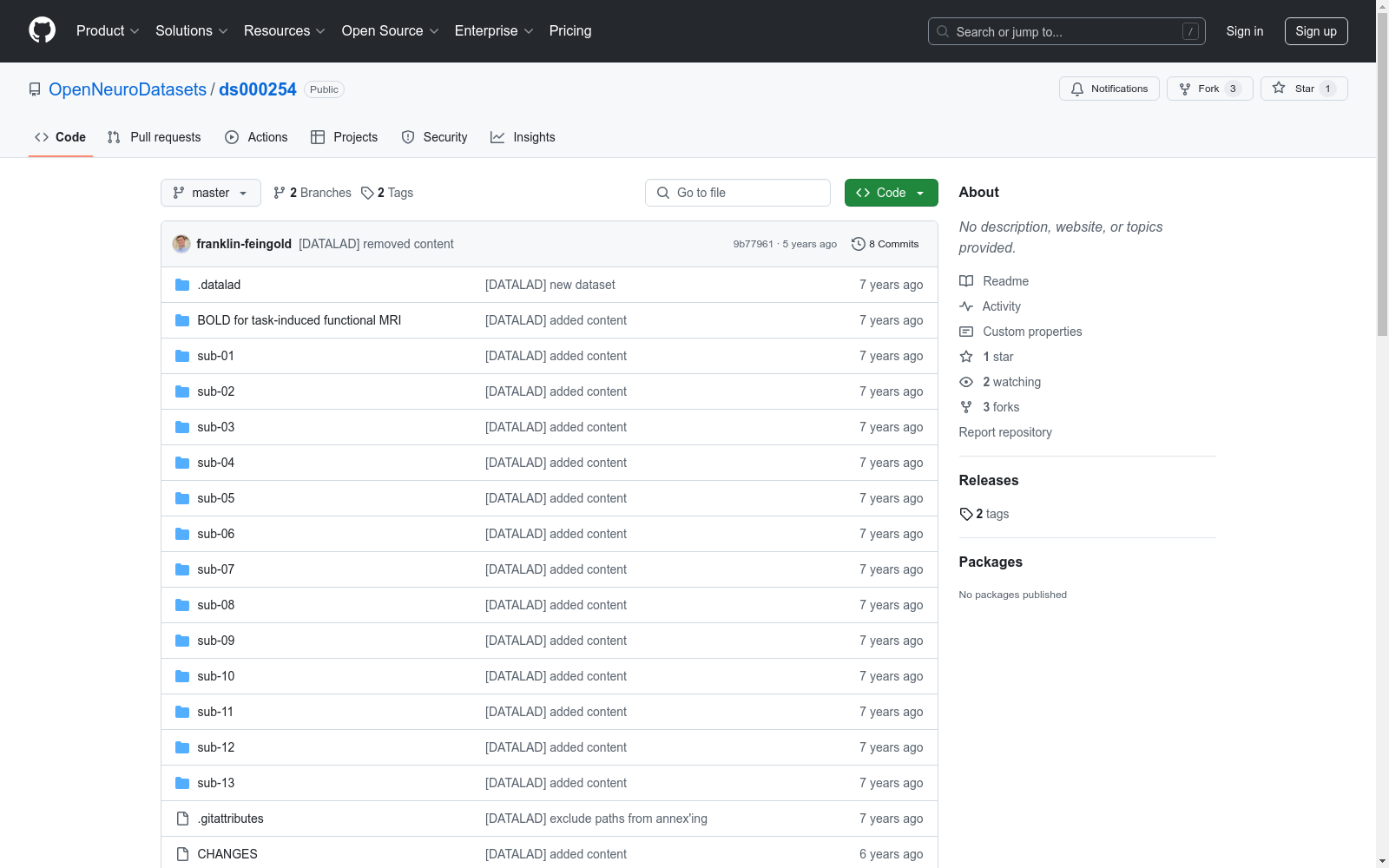Click the sub-05 folder icon
The height and width of the screenshot is (868, 1389).
point(182,498)
